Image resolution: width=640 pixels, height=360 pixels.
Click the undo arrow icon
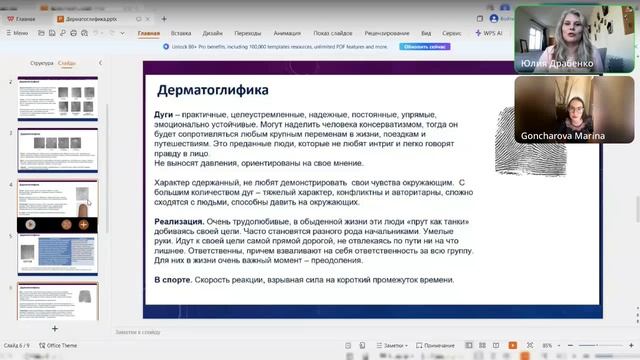(x=96, y=33)
